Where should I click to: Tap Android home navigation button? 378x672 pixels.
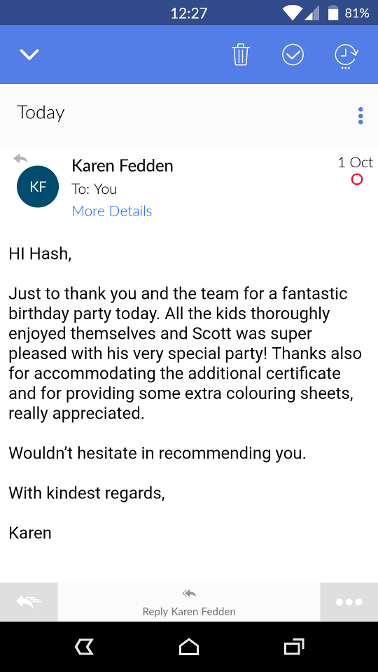tap(189, 647)
